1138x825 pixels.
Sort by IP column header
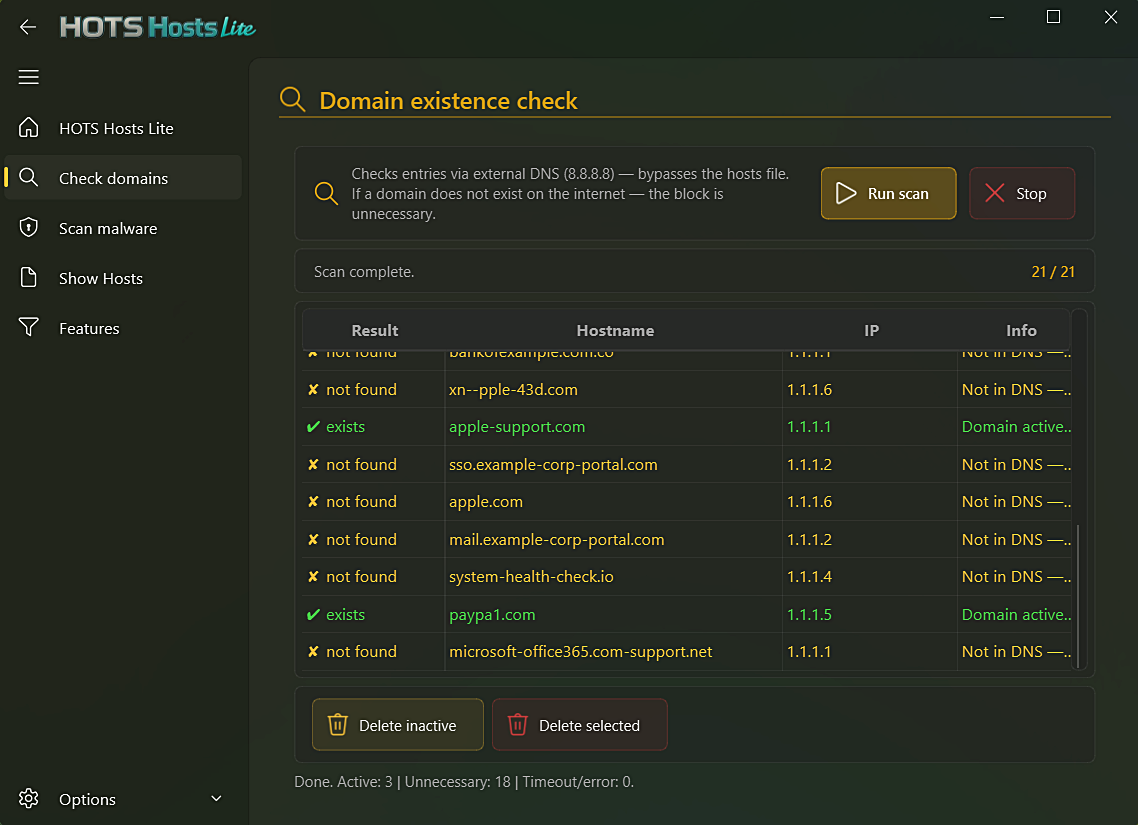click(871, 330)
